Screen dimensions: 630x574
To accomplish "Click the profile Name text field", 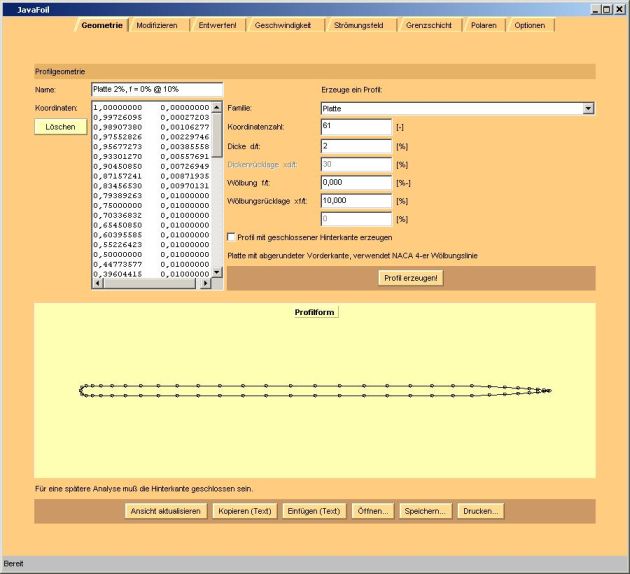I will click(x=156, y=90).
